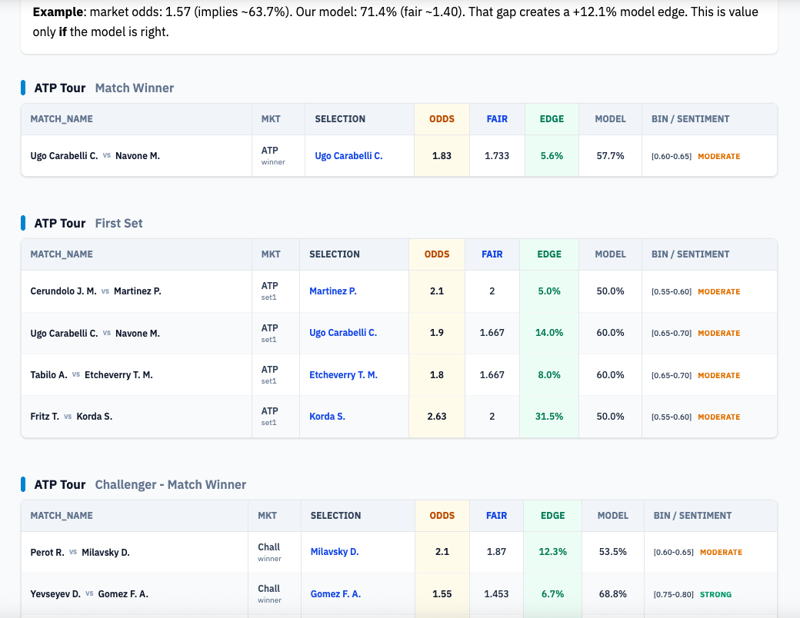Open Ugo Carabelli C. link in First Set table

pos(343,333)
